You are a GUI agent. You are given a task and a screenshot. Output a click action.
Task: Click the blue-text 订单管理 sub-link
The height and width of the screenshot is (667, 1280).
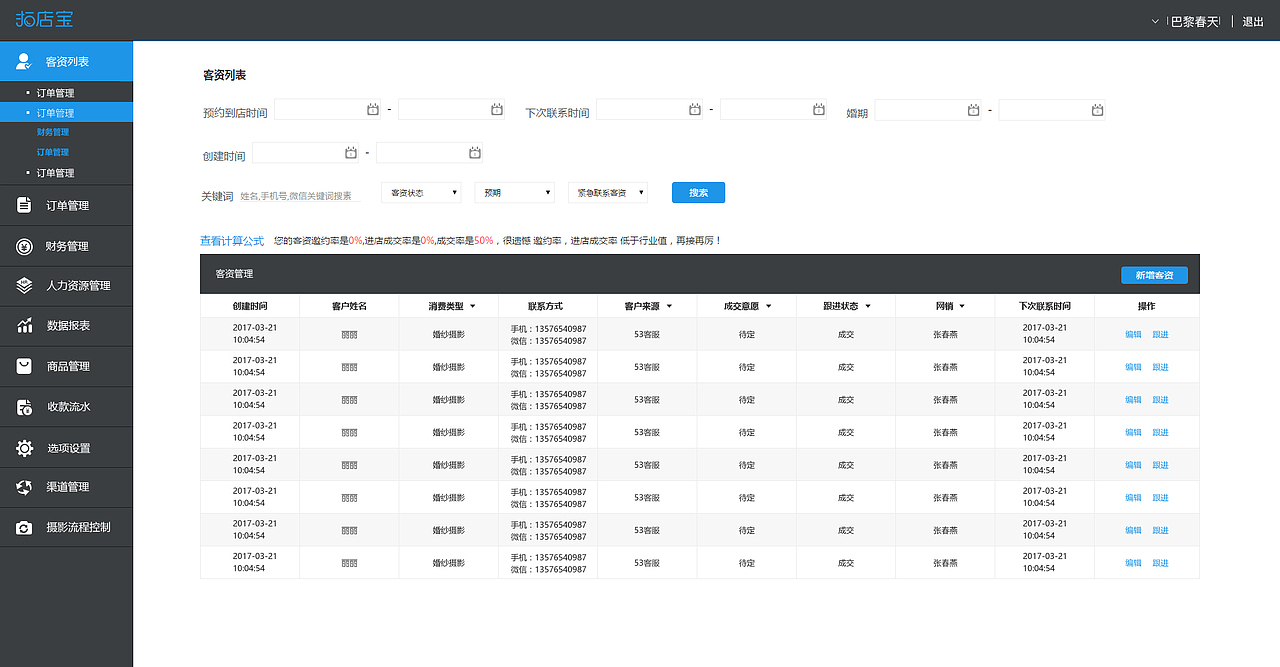[53, 152]
